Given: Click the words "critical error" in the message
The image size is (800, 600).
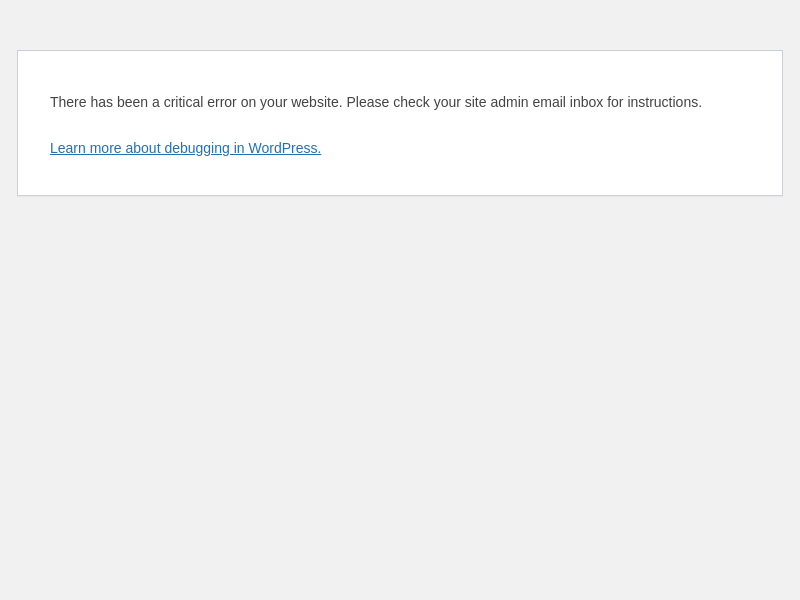Looking at the screenshot, I should click(199, 102).
